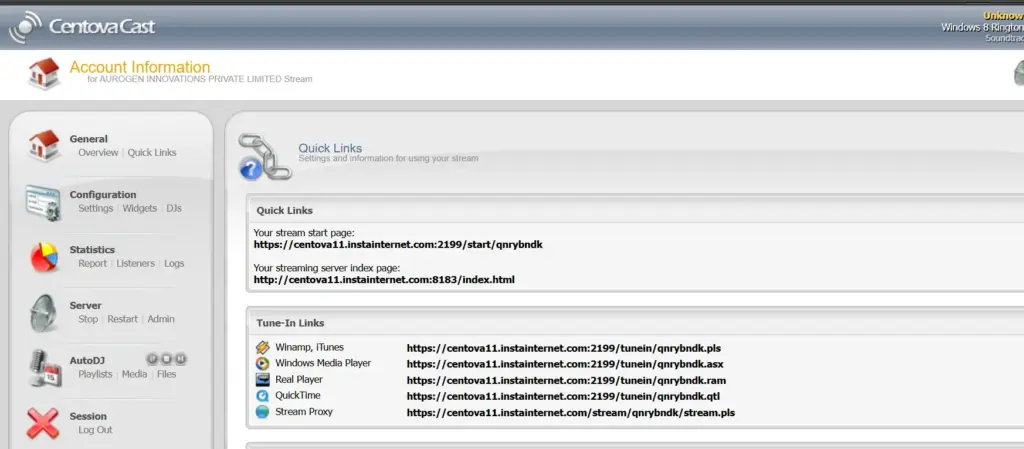
Task: Open the AutoDJ Files page
Action: pos(167,375)
